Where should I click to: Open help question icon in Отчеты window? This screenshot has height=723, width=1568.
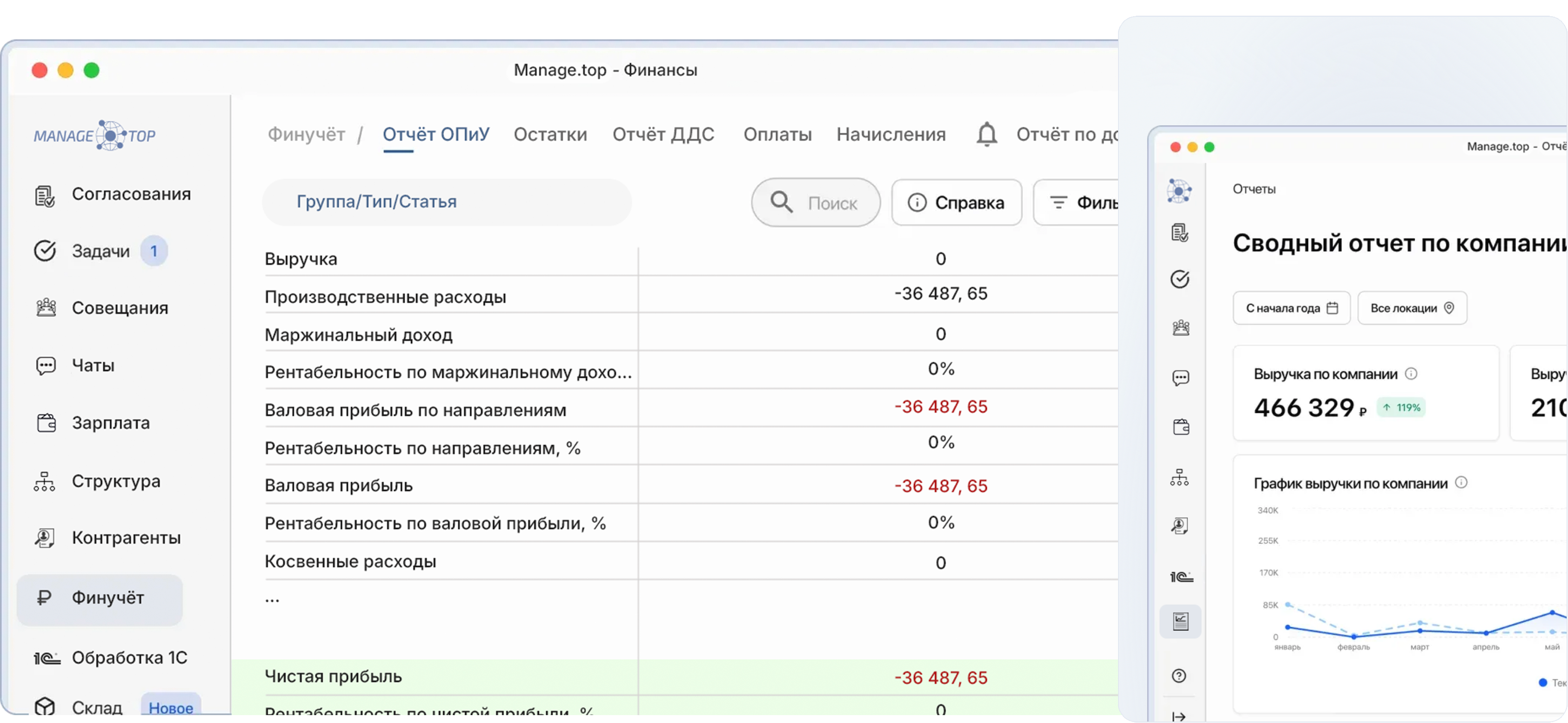1179,675
